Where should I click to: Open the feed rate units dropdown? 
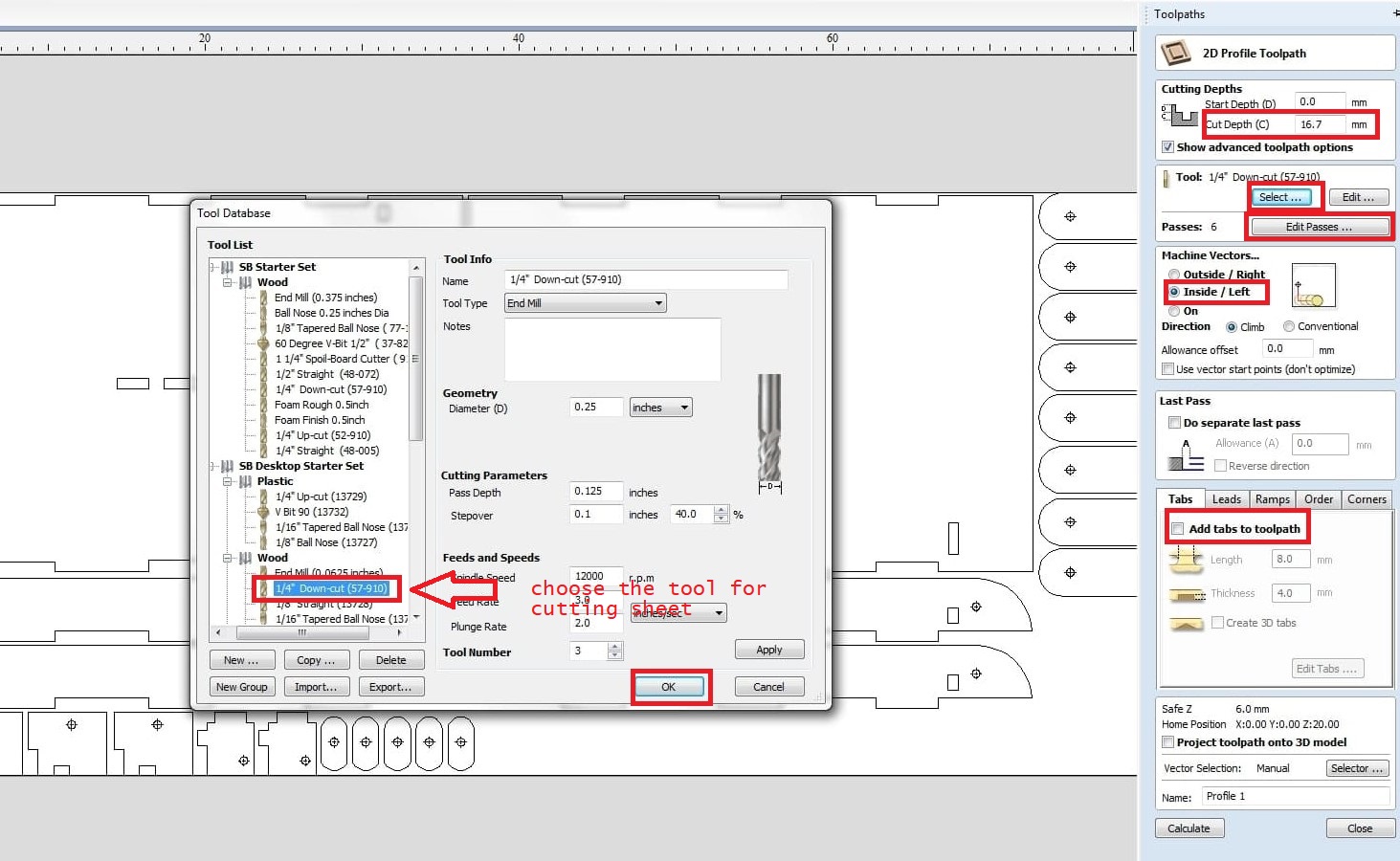point(678,612)
